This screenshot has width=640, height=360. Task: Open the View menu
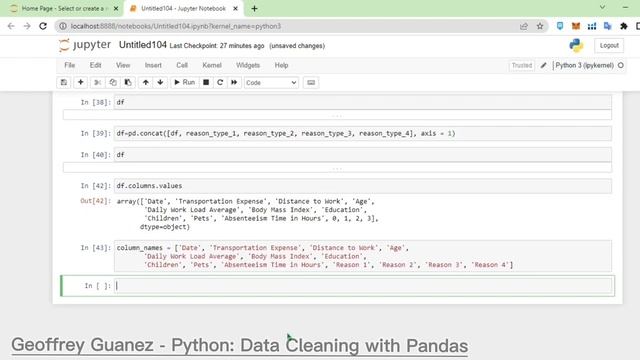(x=123, y=65)
